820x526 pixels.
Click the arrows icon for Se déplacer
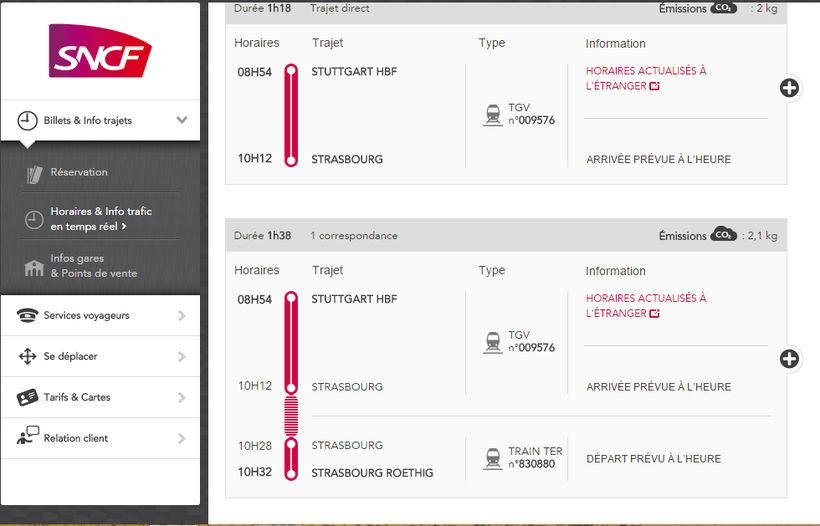[x=28, y=357]
